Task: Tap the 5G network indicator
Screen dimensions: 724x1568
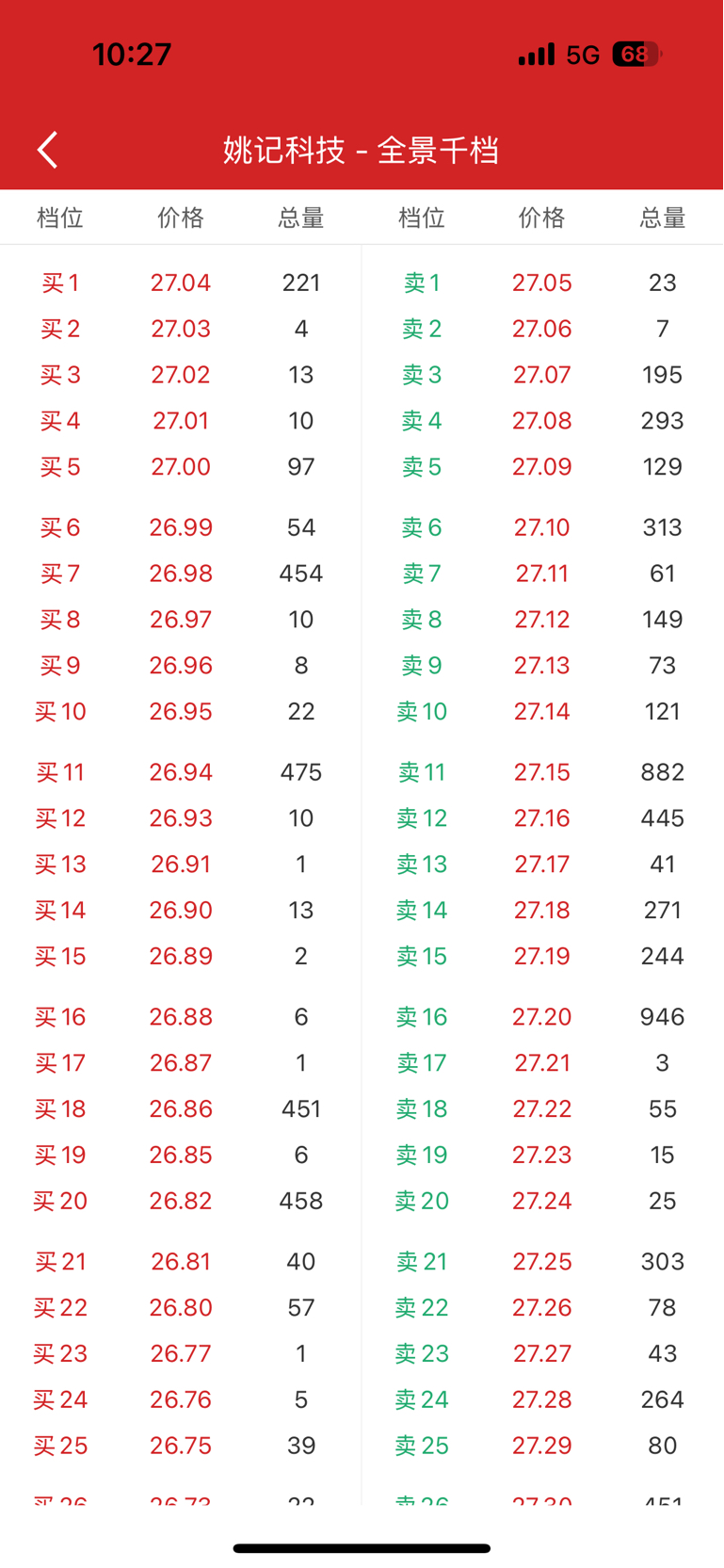Action: click(x=583, y=56)
